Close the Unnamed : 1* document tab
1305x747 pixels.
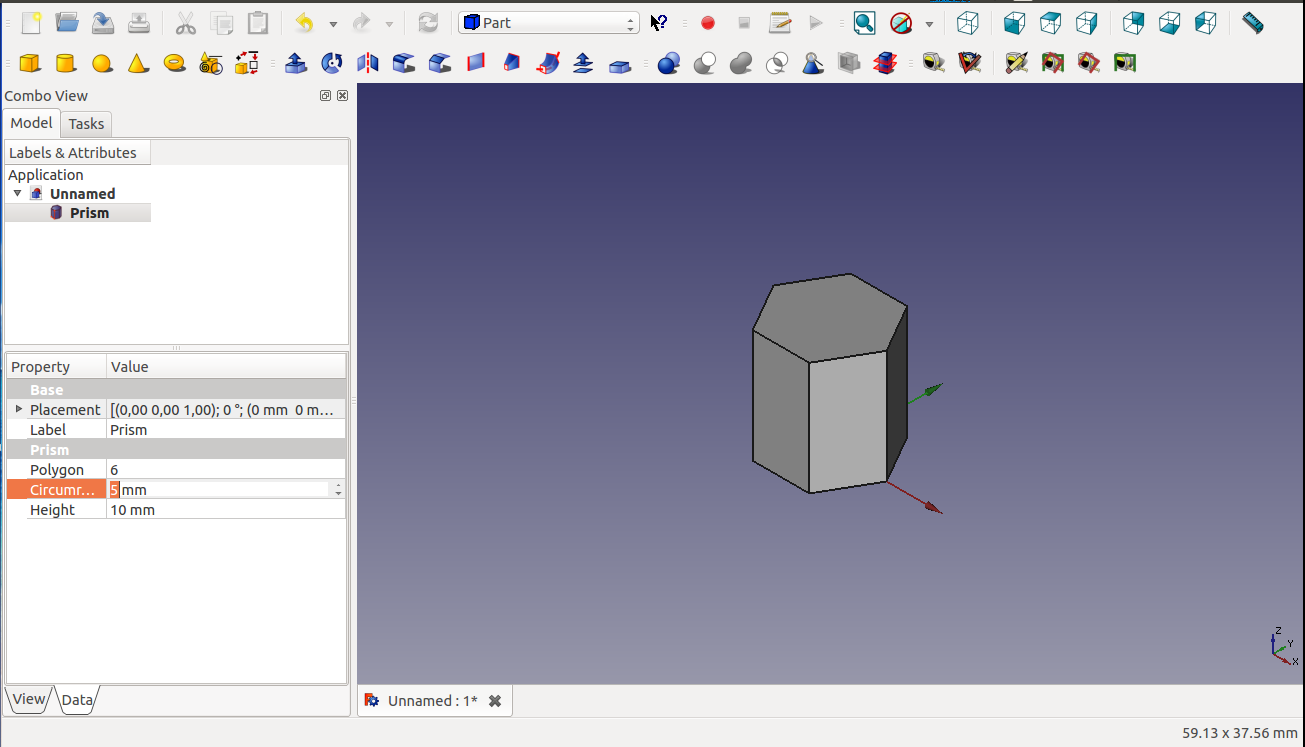coord(495,701)
